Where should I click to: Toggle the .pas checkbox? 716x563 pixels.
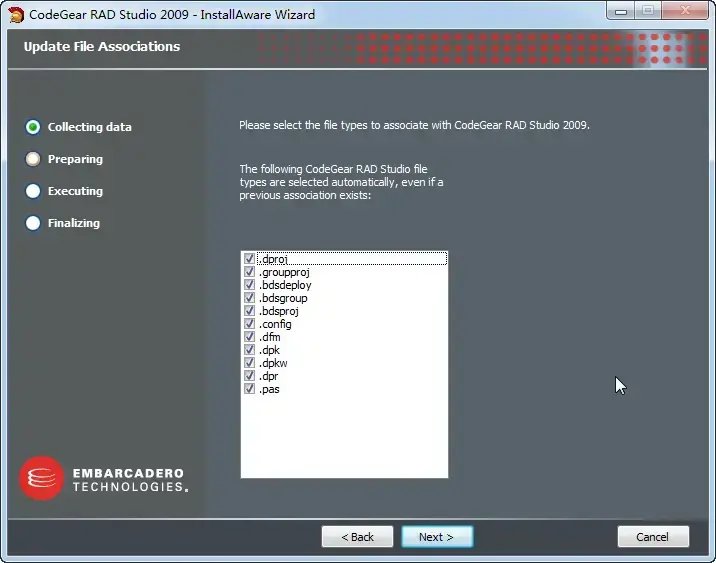(x=249, y=389)
